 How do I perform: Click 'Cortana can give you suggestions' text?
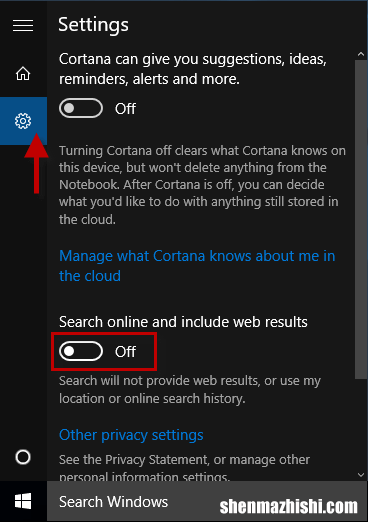pos(193,69)
